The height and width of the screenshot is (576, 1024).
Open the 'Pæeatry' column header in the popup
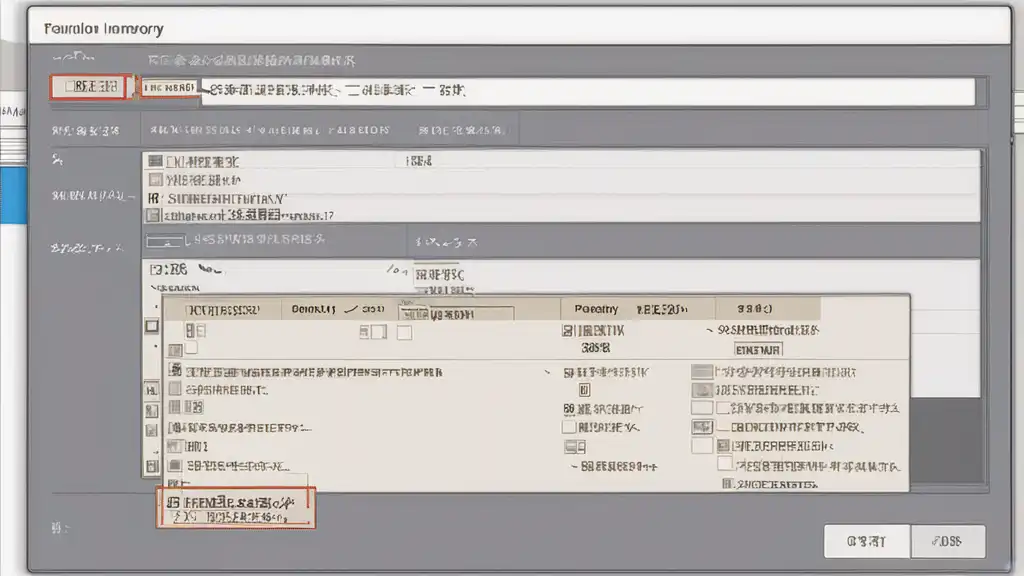pos(596,309)
